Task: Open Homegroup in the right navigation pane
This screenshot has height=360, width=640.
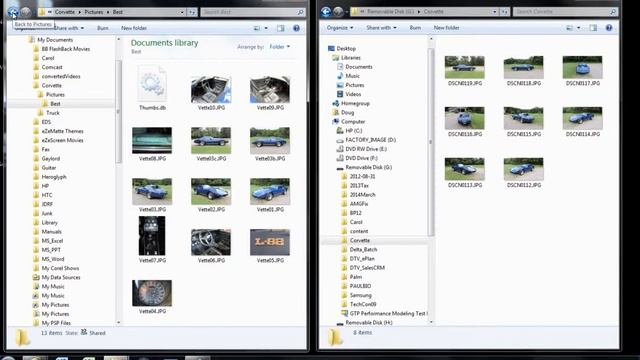Action: point(355,104)
